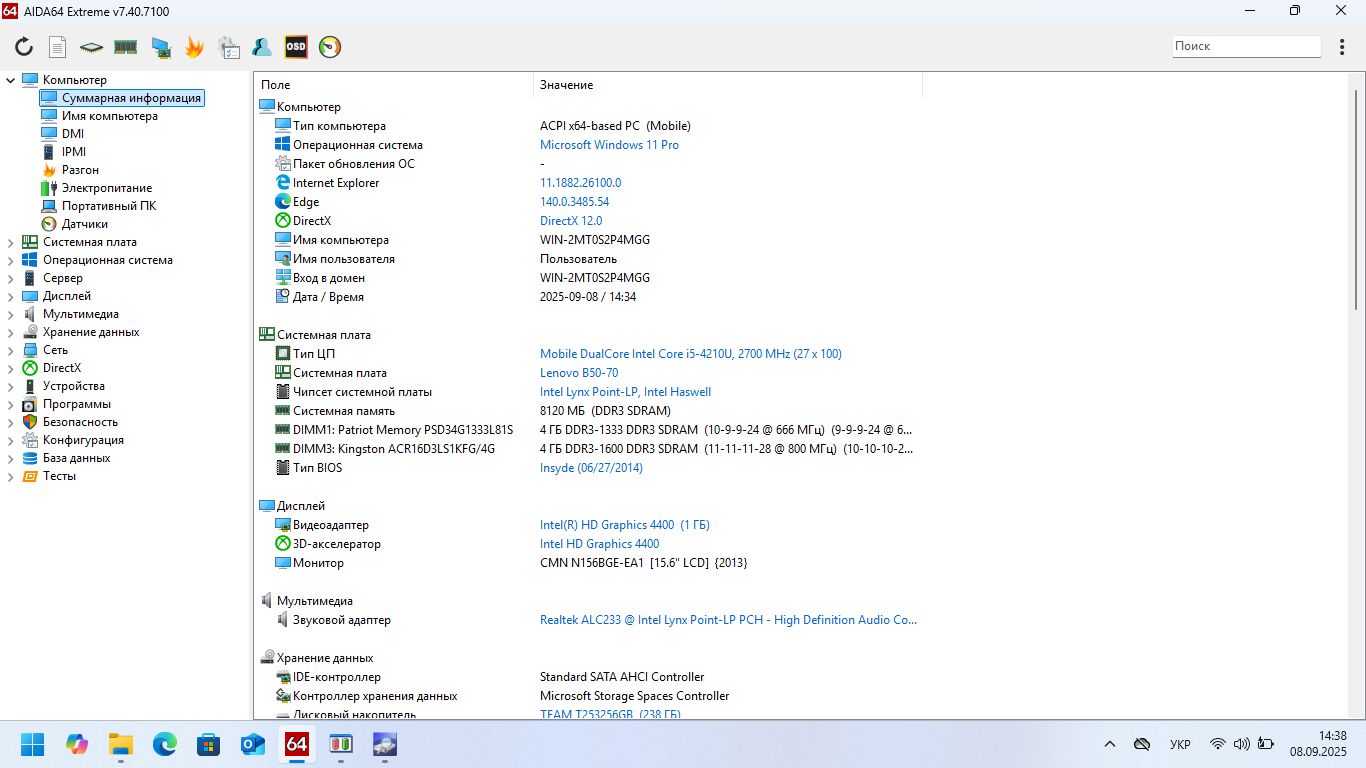Select Имя компьютера in the tree
Image resolution: width=1366 pixels, height=768 pixels.
[x=109, y=116]
